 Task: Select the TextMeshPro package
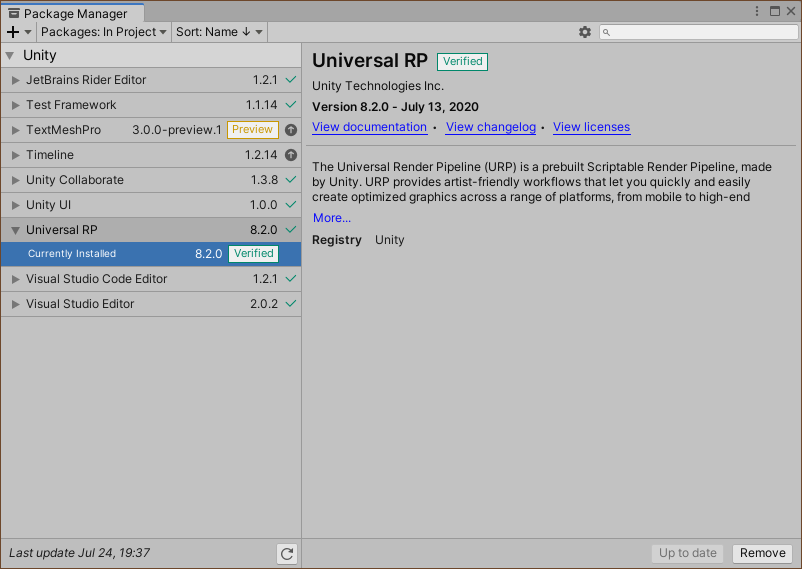tap(151, 130)
